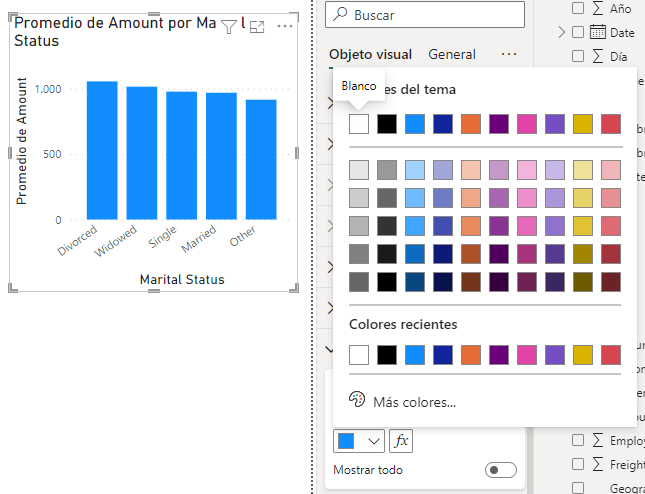The height and width of the screenshot is (494, 645).
Task: Pick the white swatch in theme colors
Action: [359, 124]
